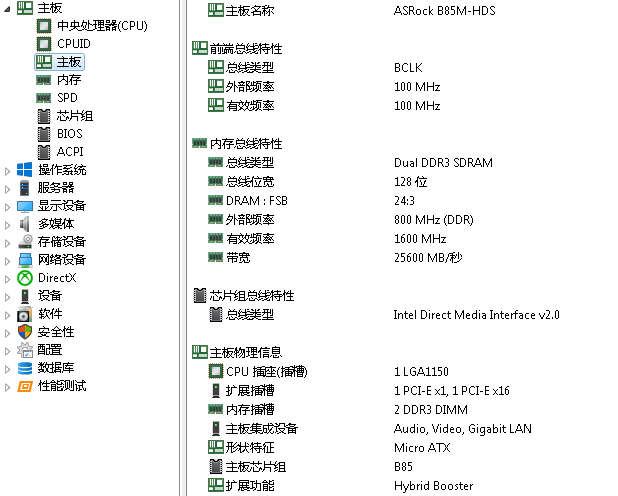
Task: Click the ACPI chip icon
Action: click(x=44, y=152)
